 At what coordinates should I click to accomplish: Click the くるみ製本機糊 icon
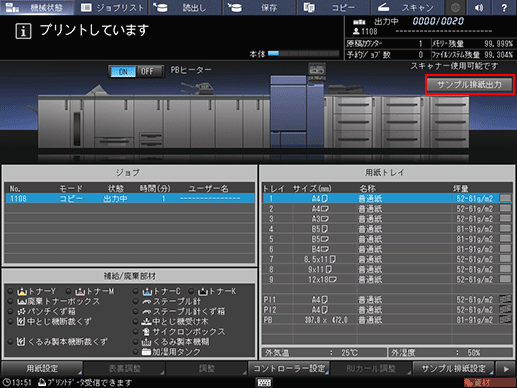(147, 342)
